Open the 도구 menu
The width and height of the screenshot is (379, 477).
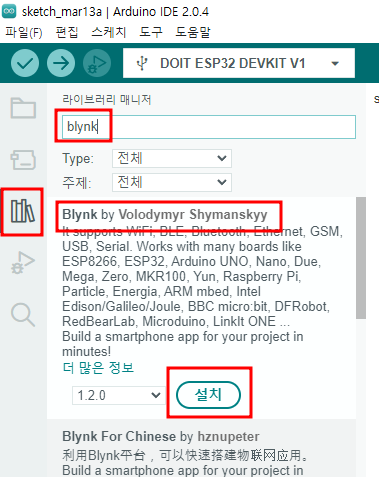click(151, 32)
